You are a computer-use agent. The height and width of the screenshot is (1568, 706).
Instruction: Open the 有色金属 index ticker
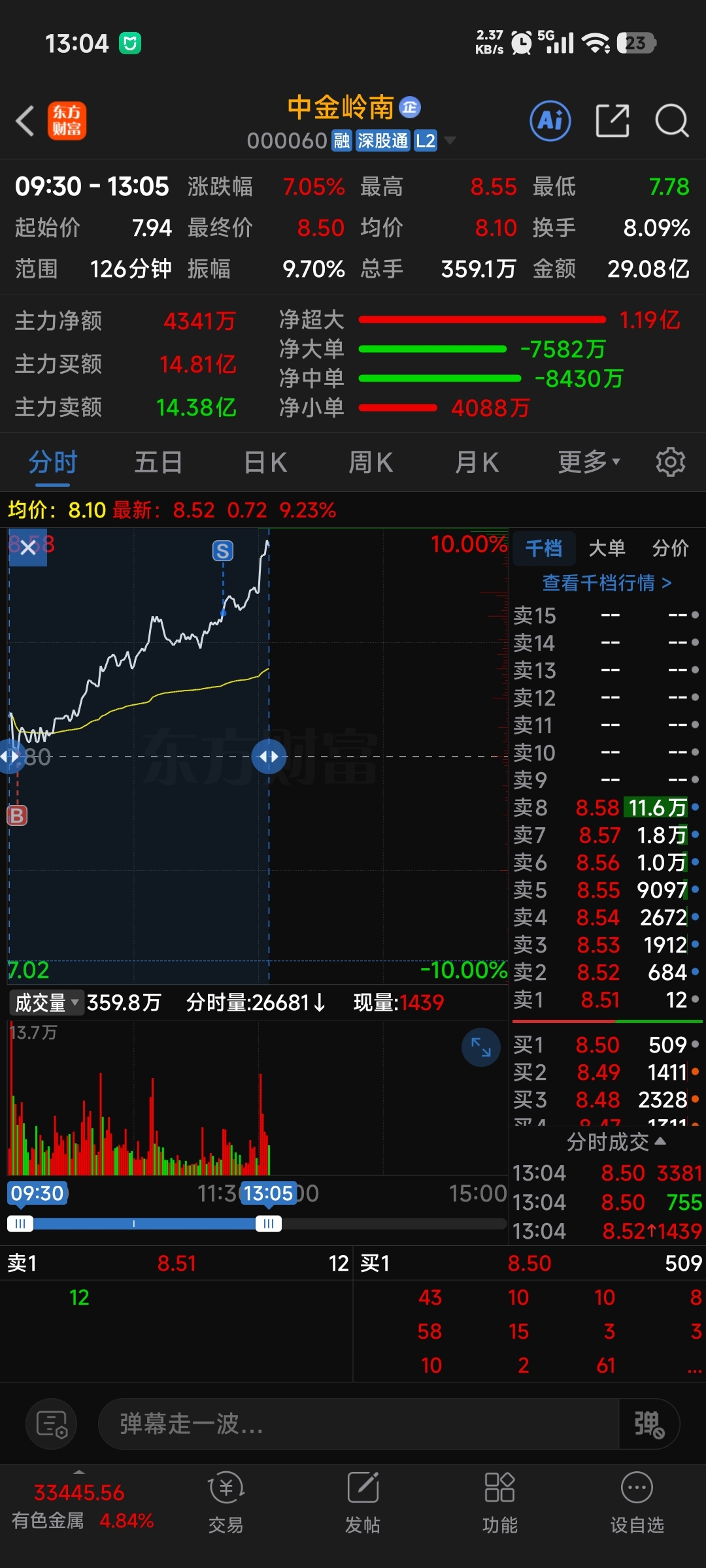(x=82, y=1506)
